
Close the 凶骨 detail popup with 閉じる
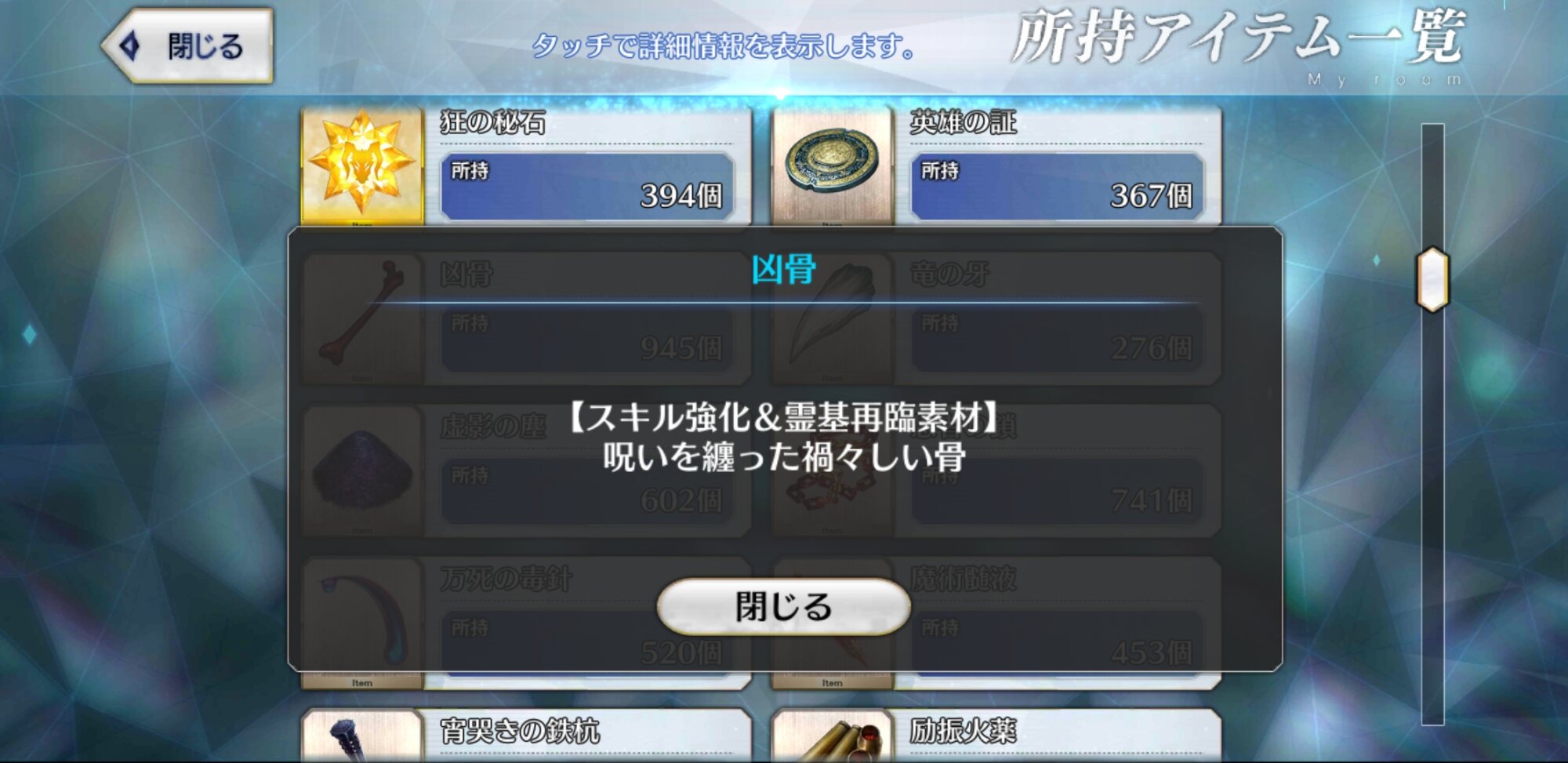click(783, 606)
